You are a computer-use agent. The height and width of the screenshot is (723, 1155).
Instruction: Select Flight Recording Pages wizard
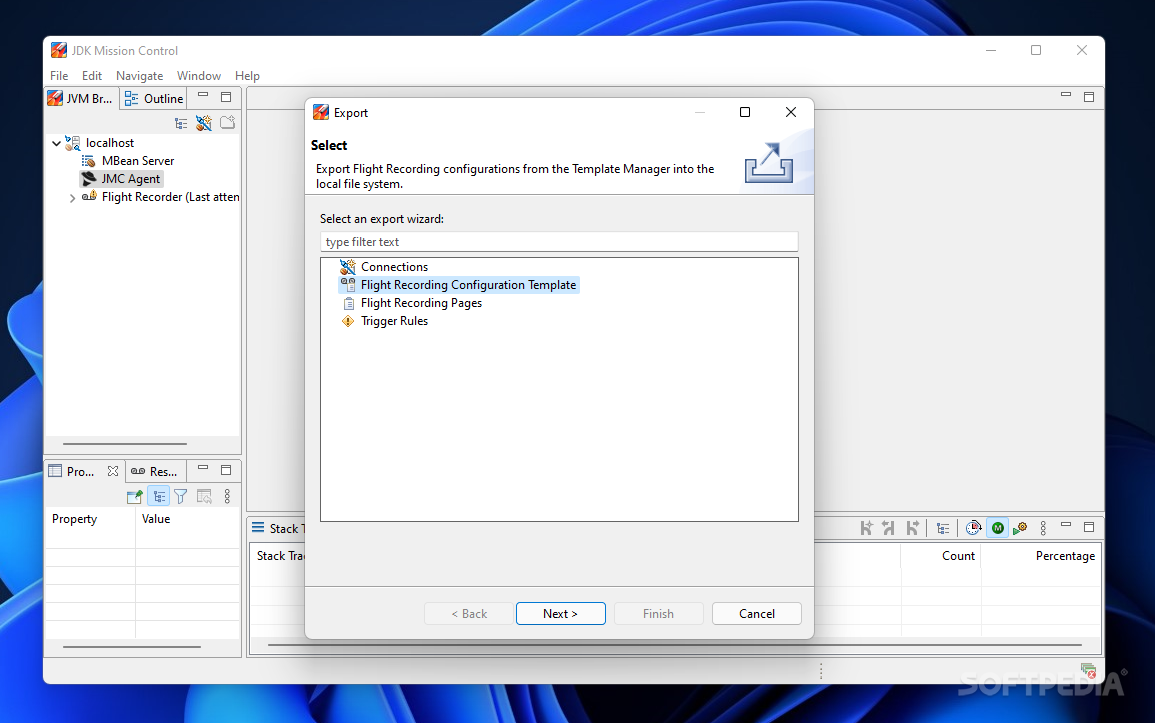(421, 303)
